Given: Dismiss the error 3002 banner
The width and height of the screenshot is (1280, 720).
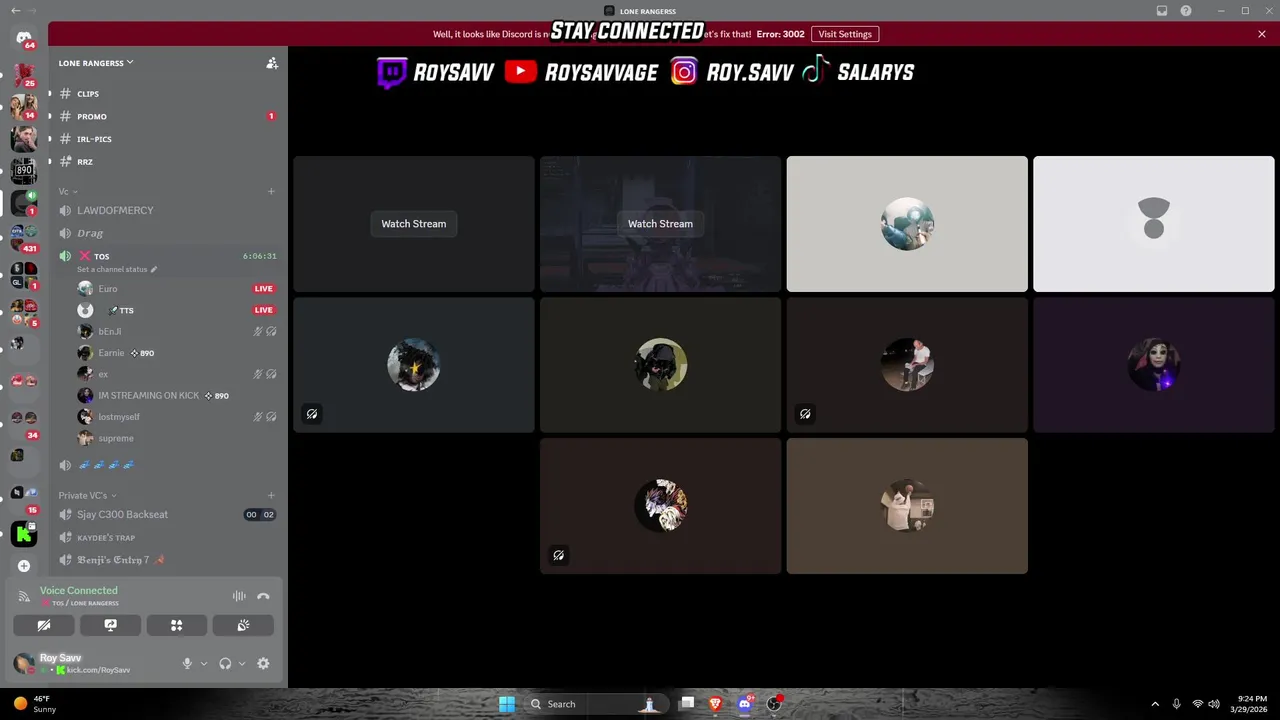Looking at the screenshot, I should coord(1262,34).
